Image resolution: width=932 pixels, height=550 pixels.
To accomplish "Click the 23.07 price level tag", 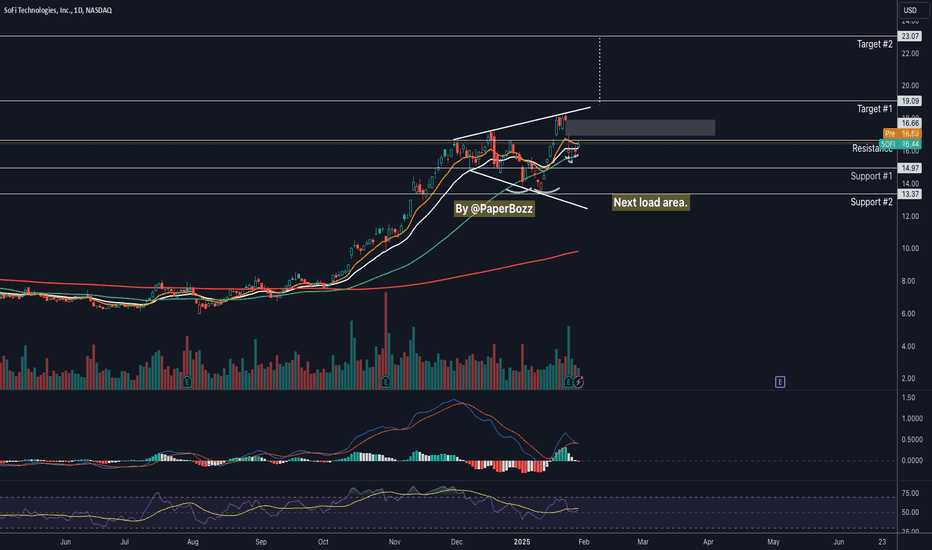I will point(910,36).
